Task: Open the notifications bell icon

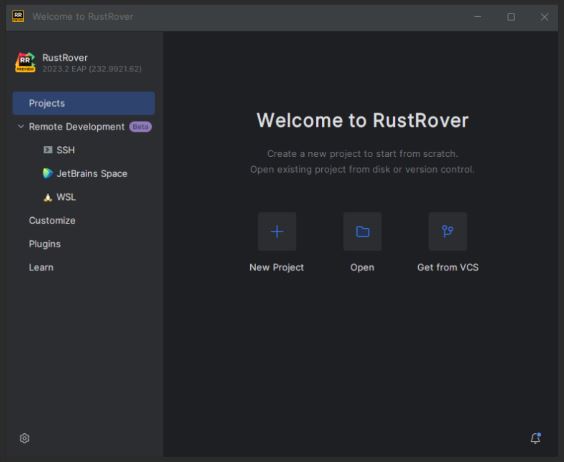Action: tap(536, 438)
